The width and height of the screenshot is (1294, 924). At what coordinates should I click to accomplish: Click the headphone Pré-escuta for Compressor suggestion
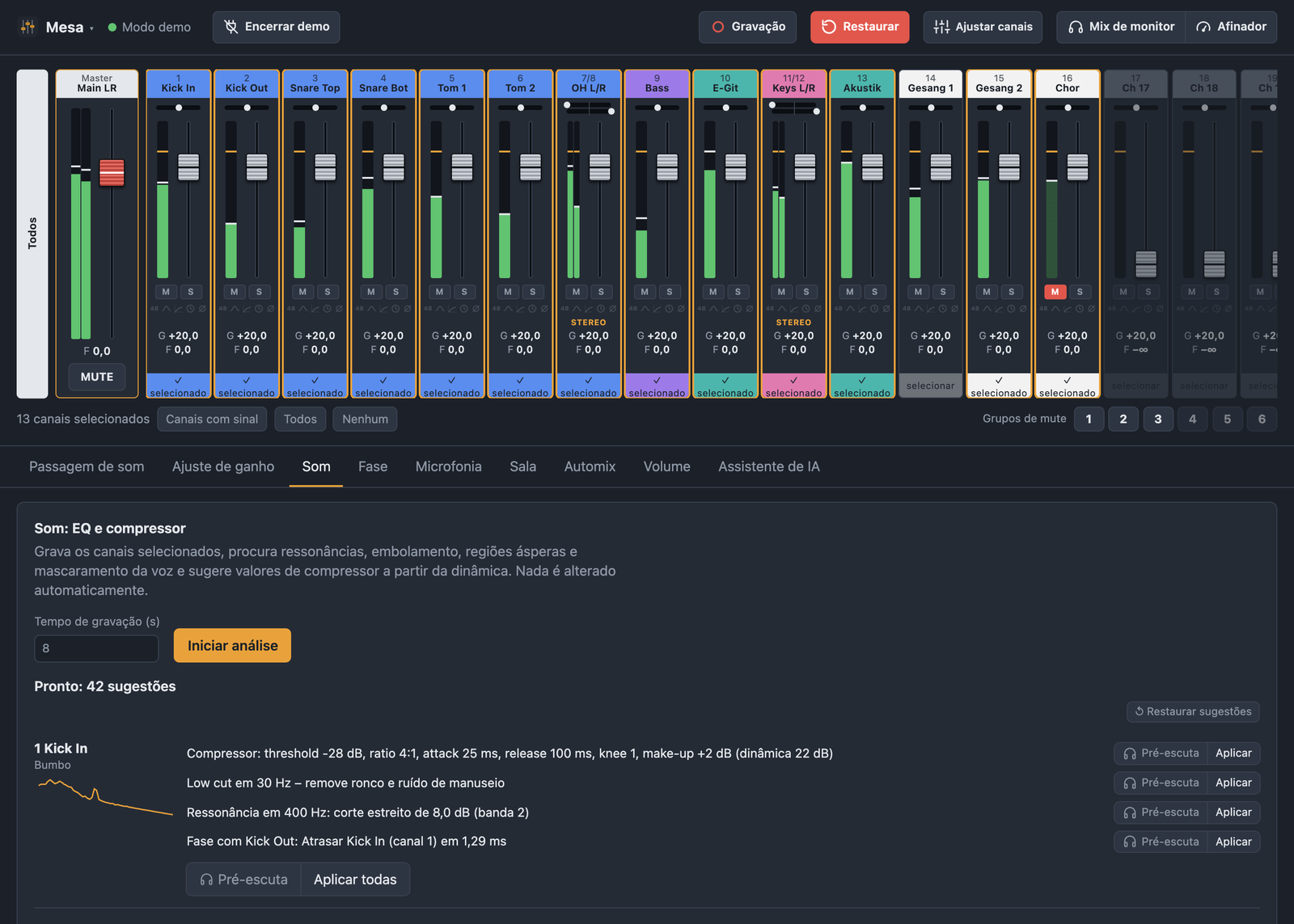[x=1161, y=753]
